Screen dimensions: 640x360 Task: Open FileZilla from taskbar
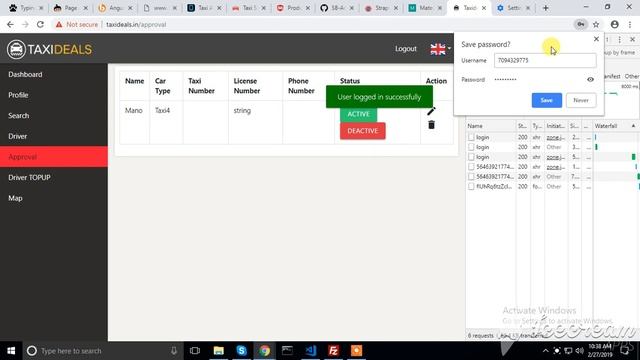point(333,351)
